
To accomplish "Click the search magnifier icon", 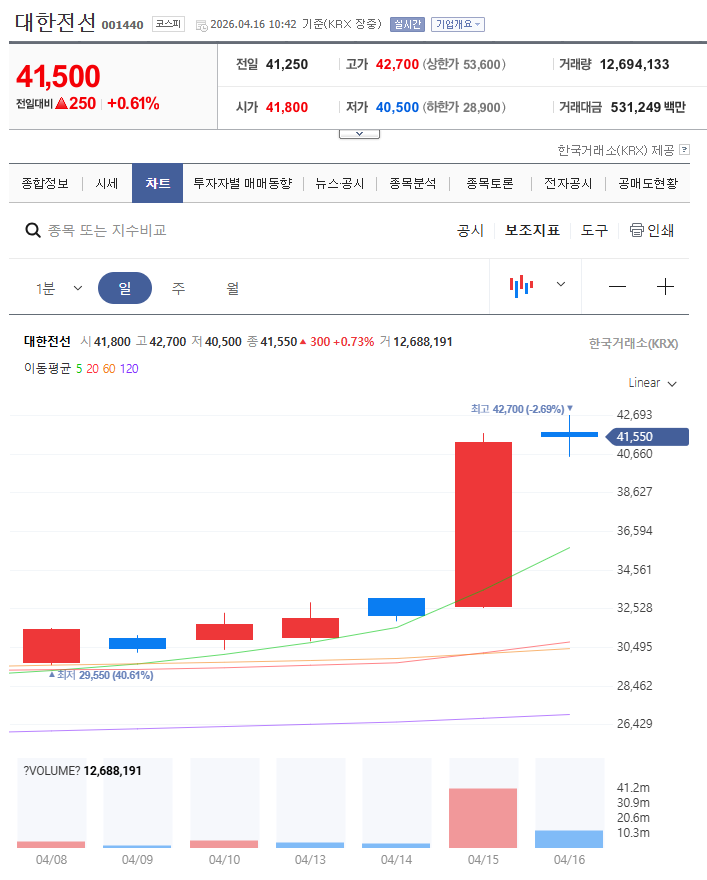I will (x=33, y=231).
